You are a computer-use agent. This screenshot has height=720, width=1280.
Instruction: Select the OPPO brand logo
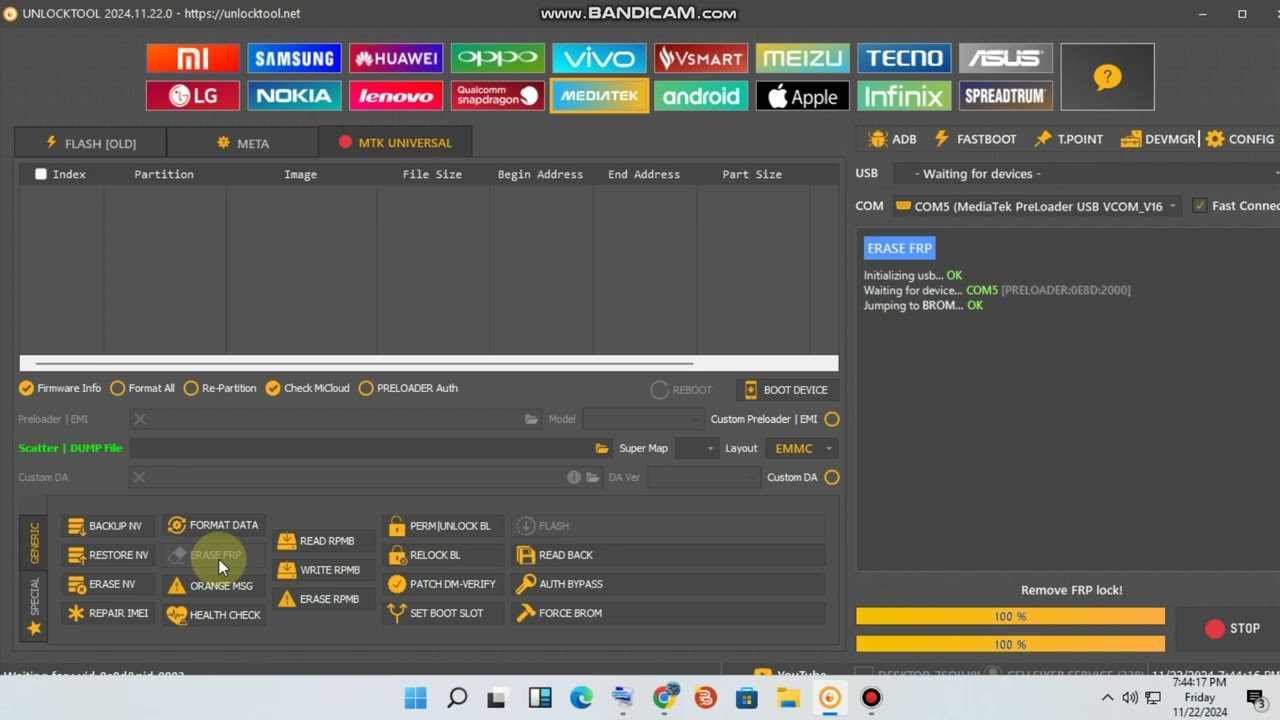[497, 58]
